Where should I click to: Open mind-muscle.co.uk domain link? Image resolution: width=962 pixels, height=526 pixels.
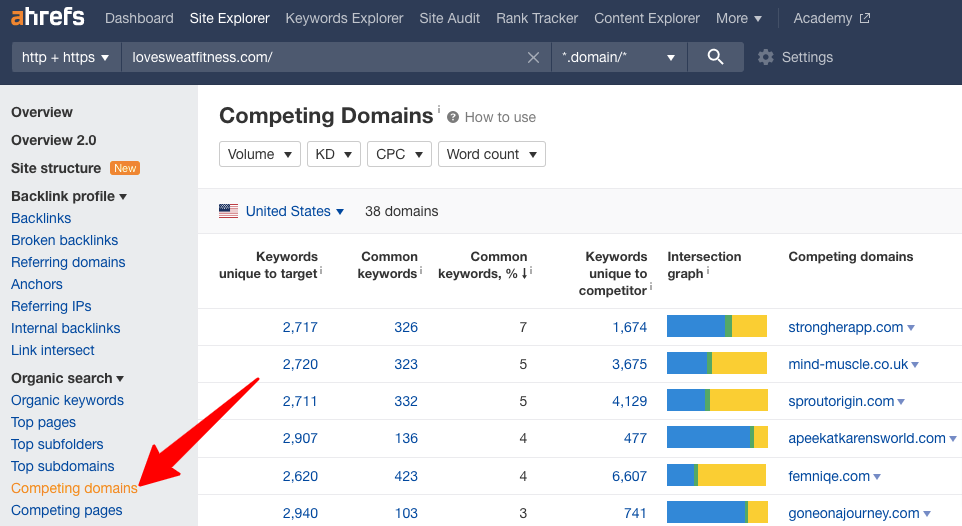(x=848, y=365)
